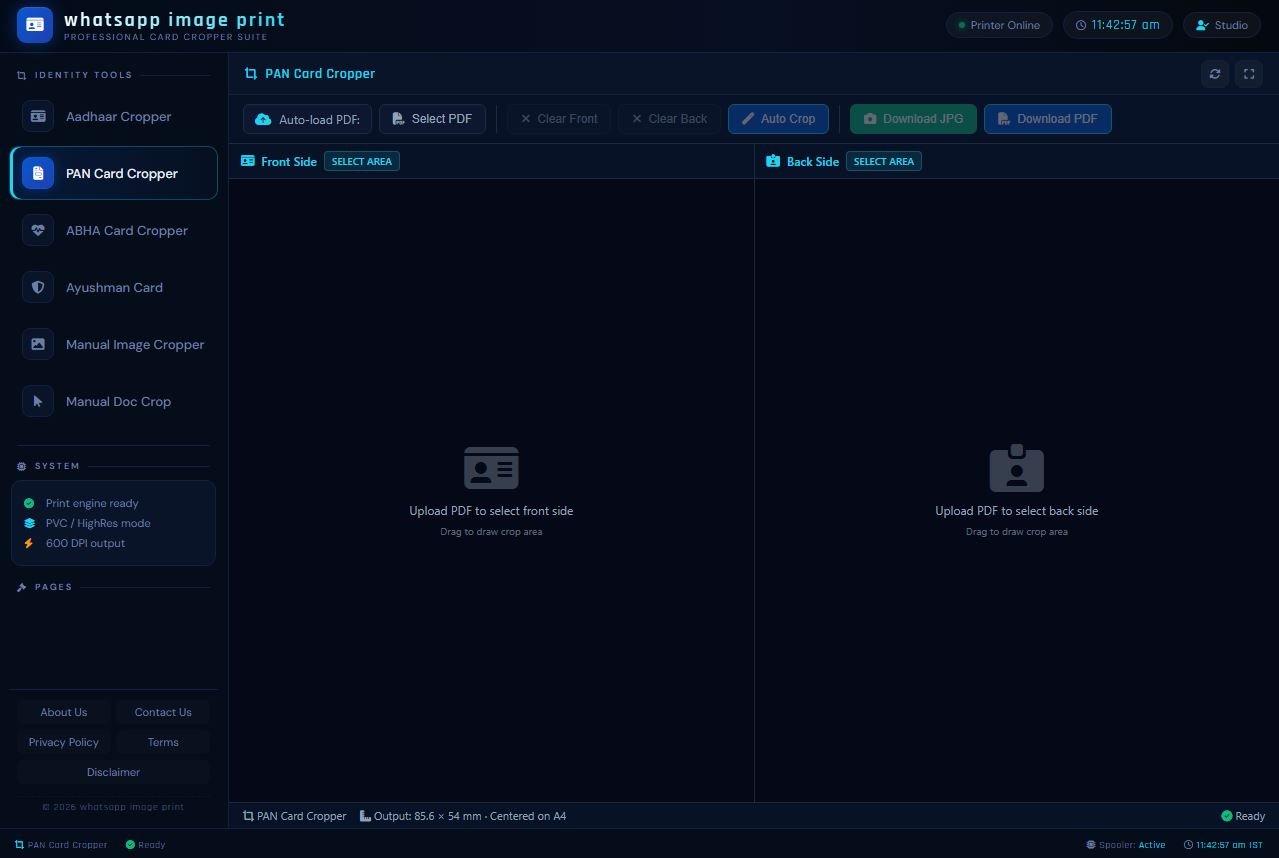
Task: Open the Privacy Policy link
Action: [64, 742]
